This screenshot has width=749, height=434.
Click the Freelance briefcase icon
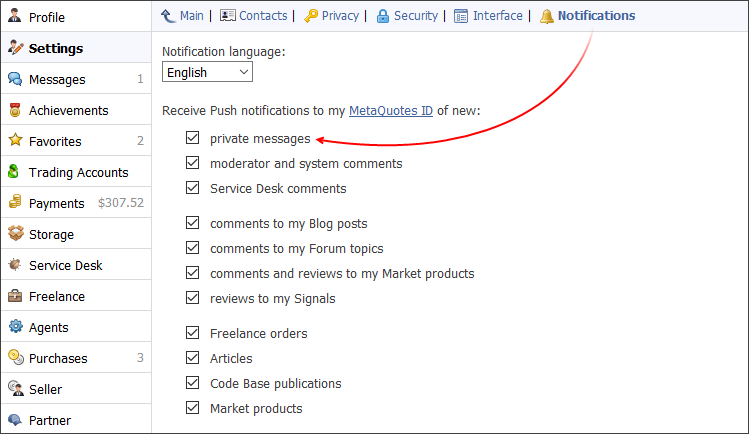(x=15, y=297)
